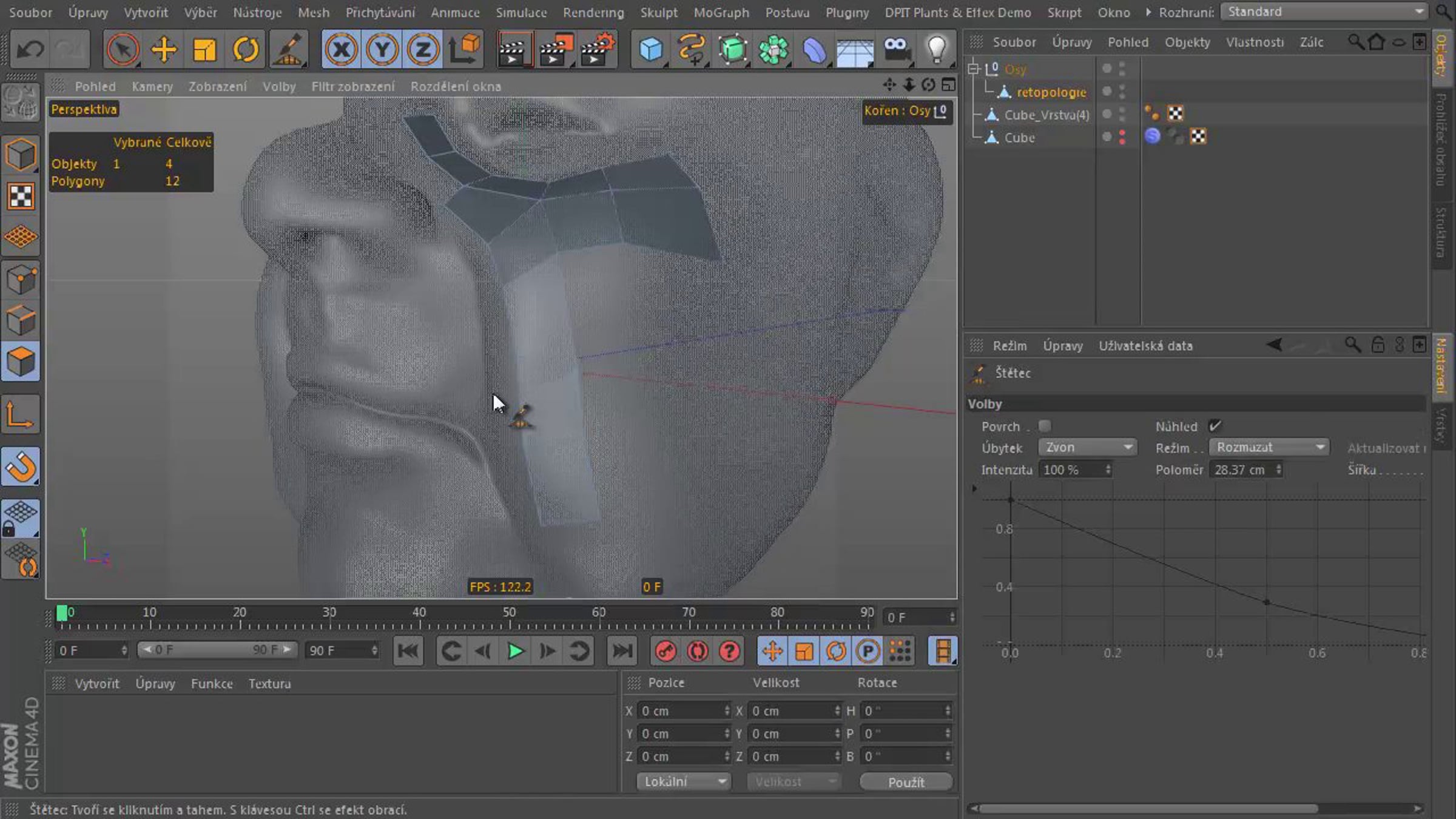Open the Úbytek Zvon dropdown
The height and width of the screenshot is (819, 1456).
1087,447
